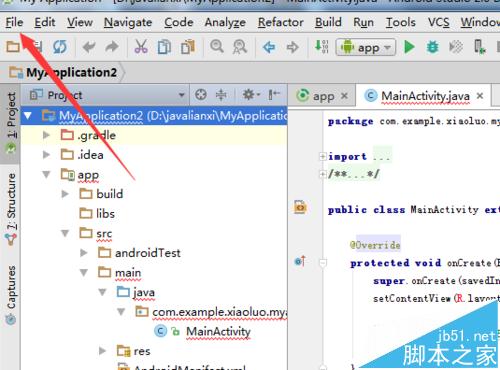Open the Navigate menu
Viewport: 500px width, 370px height.
coord(128,22)
